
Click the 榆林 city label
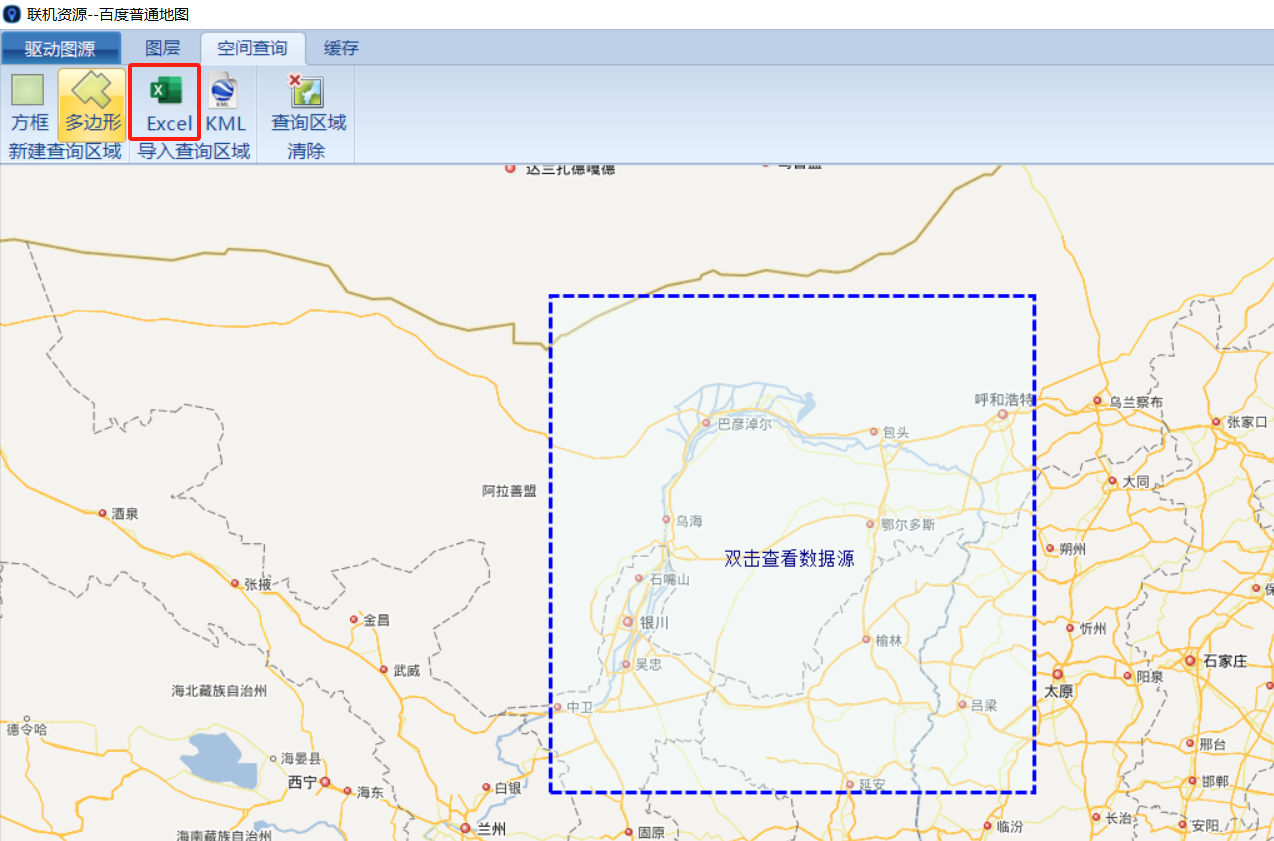pyautogui.click(x=888, y=640)
